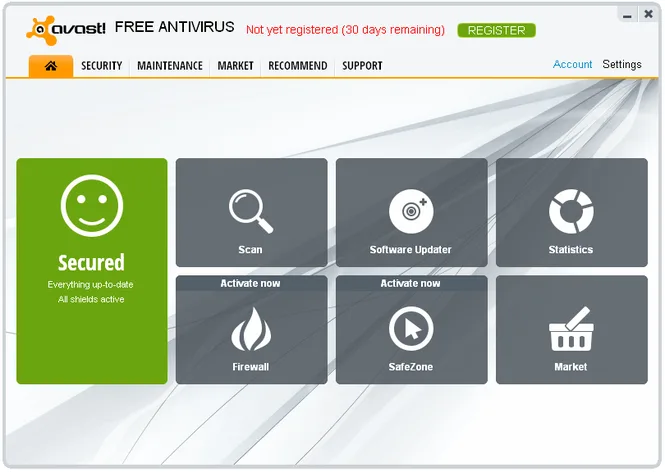The image size is (665, 472).
Task: Switch to the SECURITY tab
Action: point(101,66)
